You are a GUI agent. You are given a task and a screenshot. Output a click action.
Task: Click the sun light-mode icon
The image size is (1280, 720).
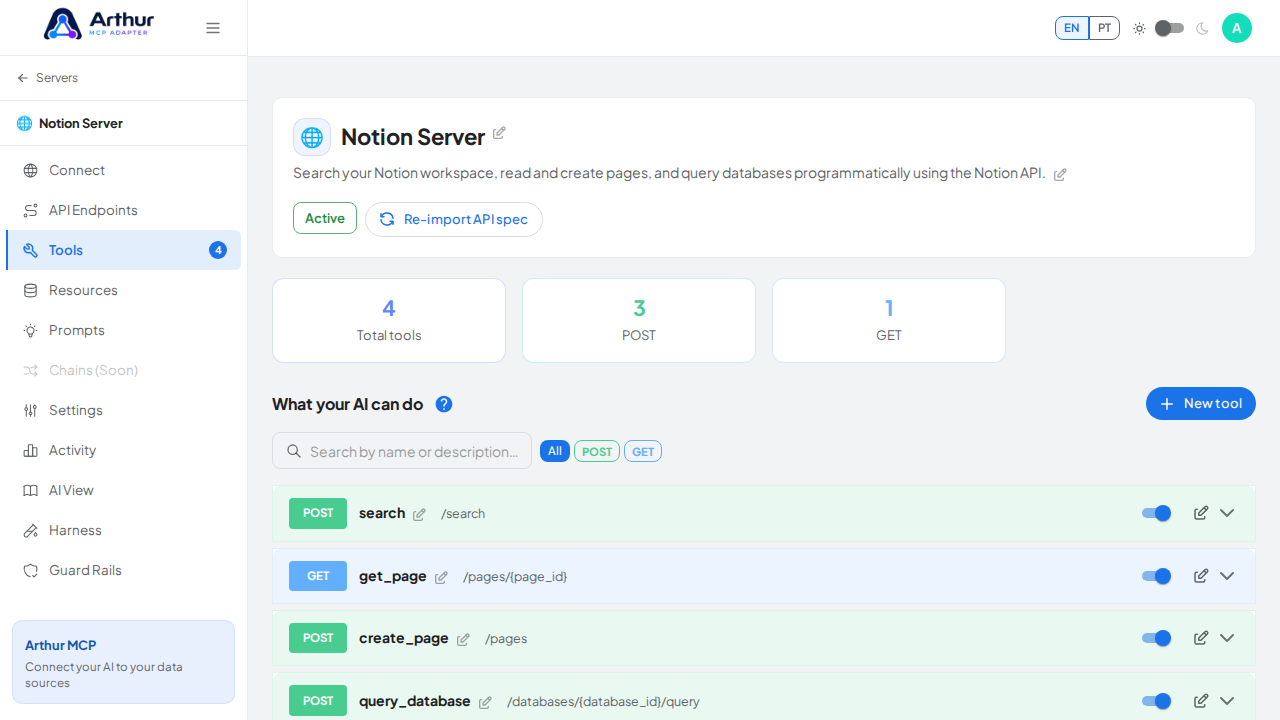(x=1139, y=28)
